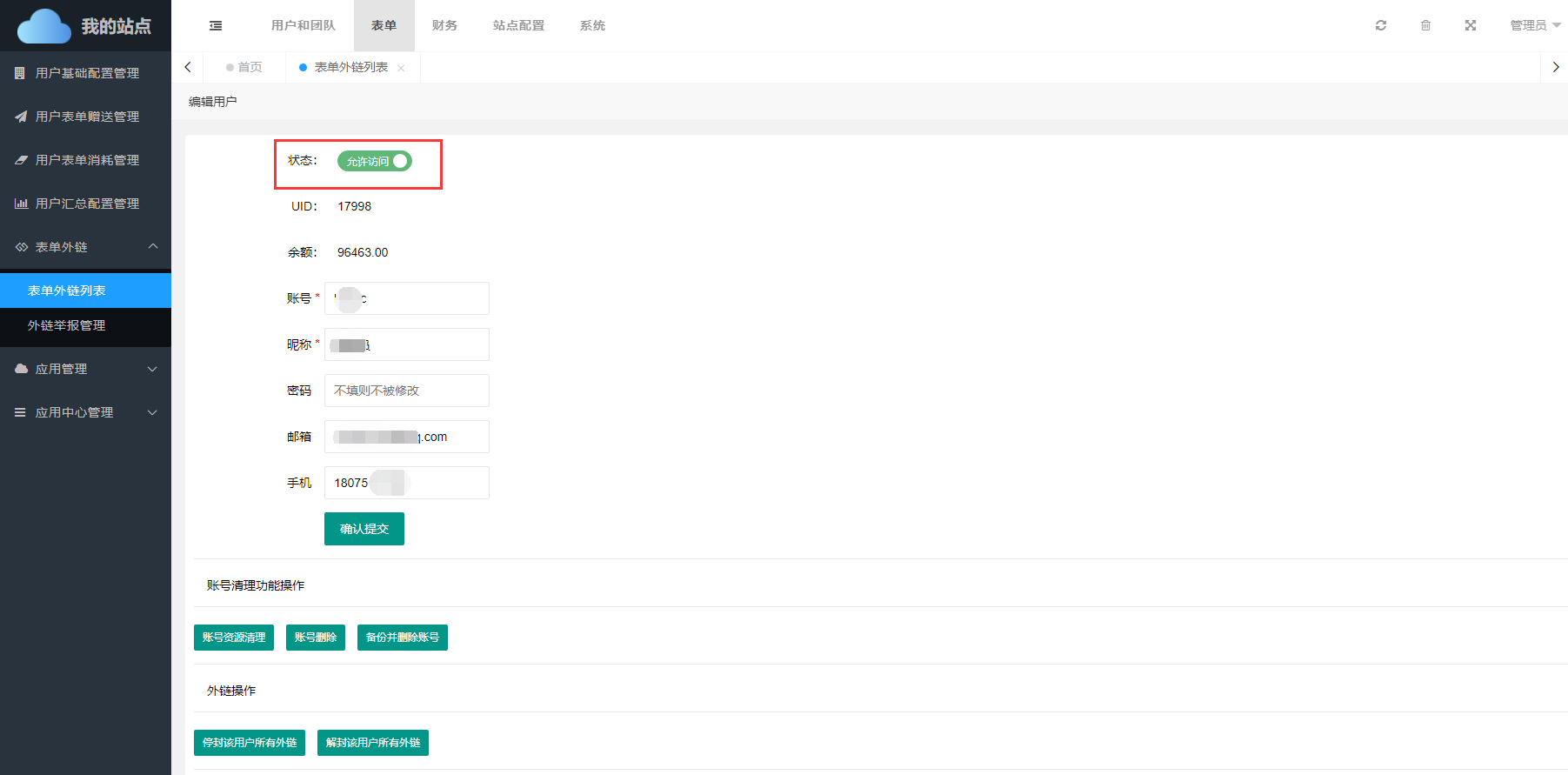Click the trash clear-cache icon
The height and width of the screenshot is (775, 1568).
(1425, 25)
